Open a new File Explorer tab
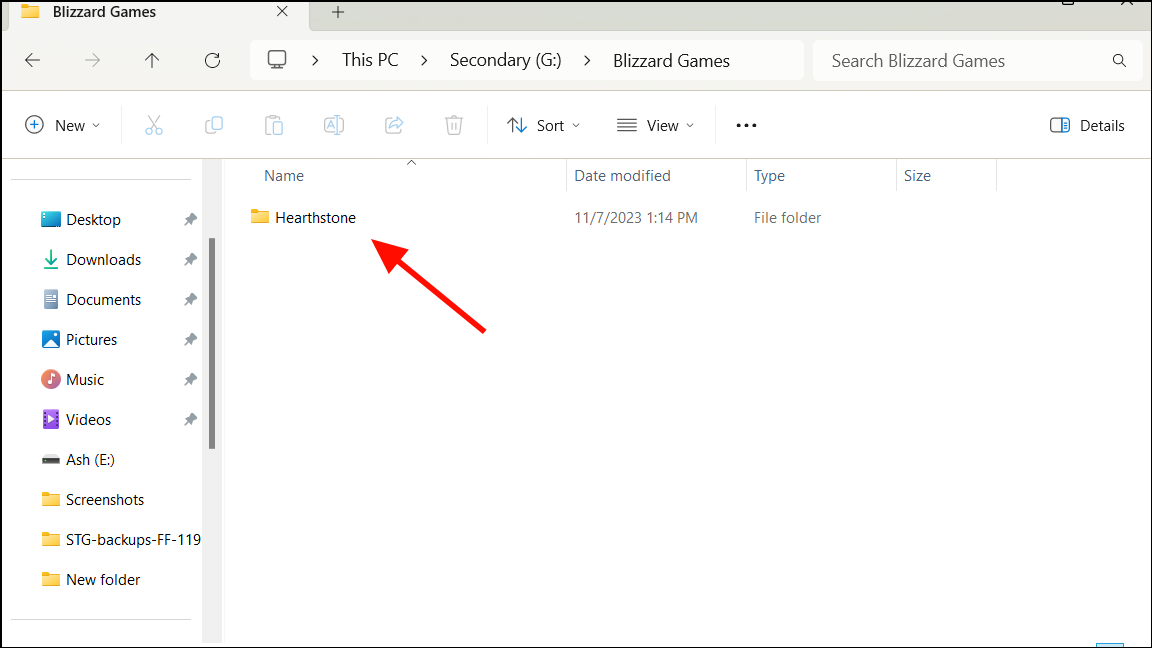 [337, 12]
